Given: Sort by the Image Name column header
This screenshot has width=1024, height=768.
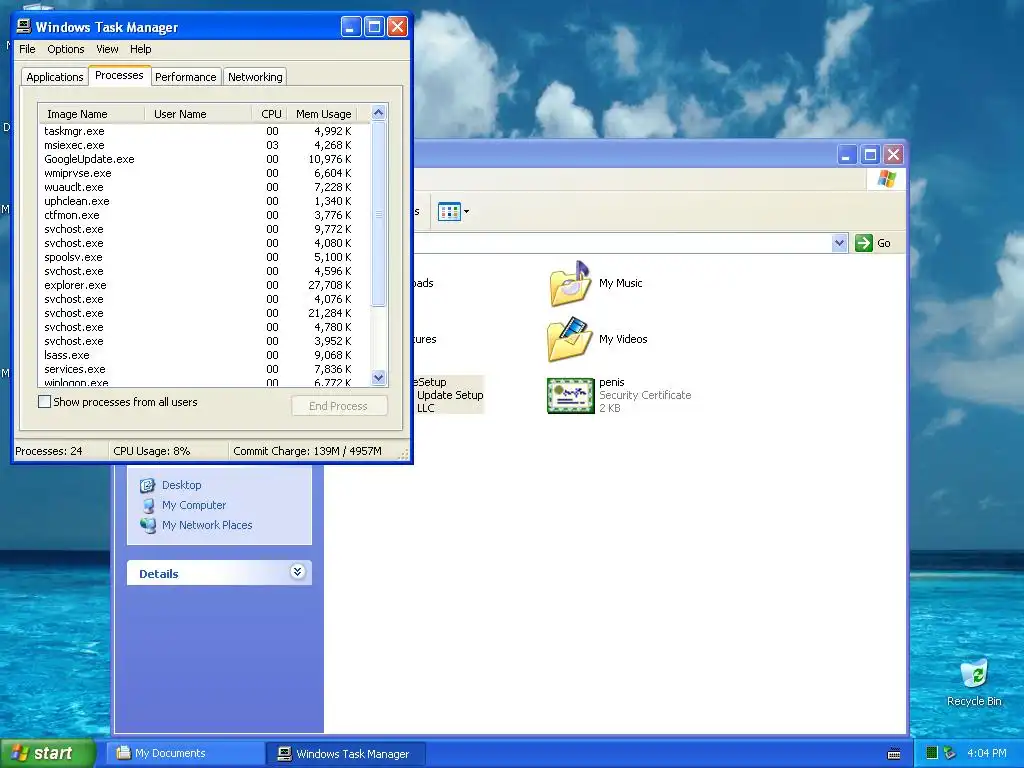Looking at the screenshot, I should 91,114.
